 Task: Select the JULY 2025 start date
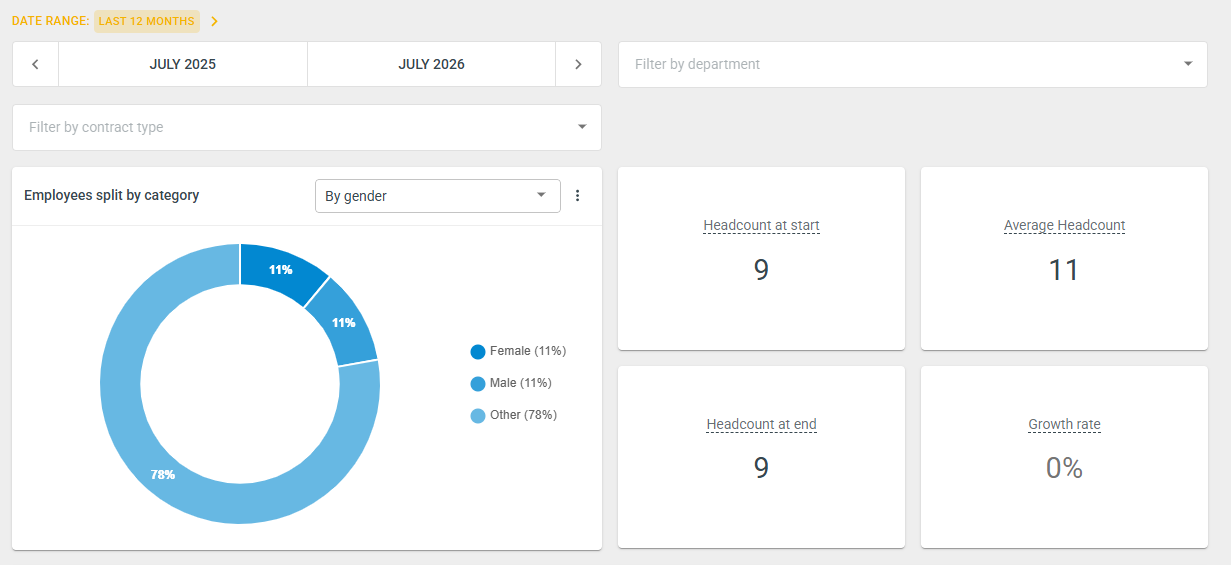[x=183, y=64]
